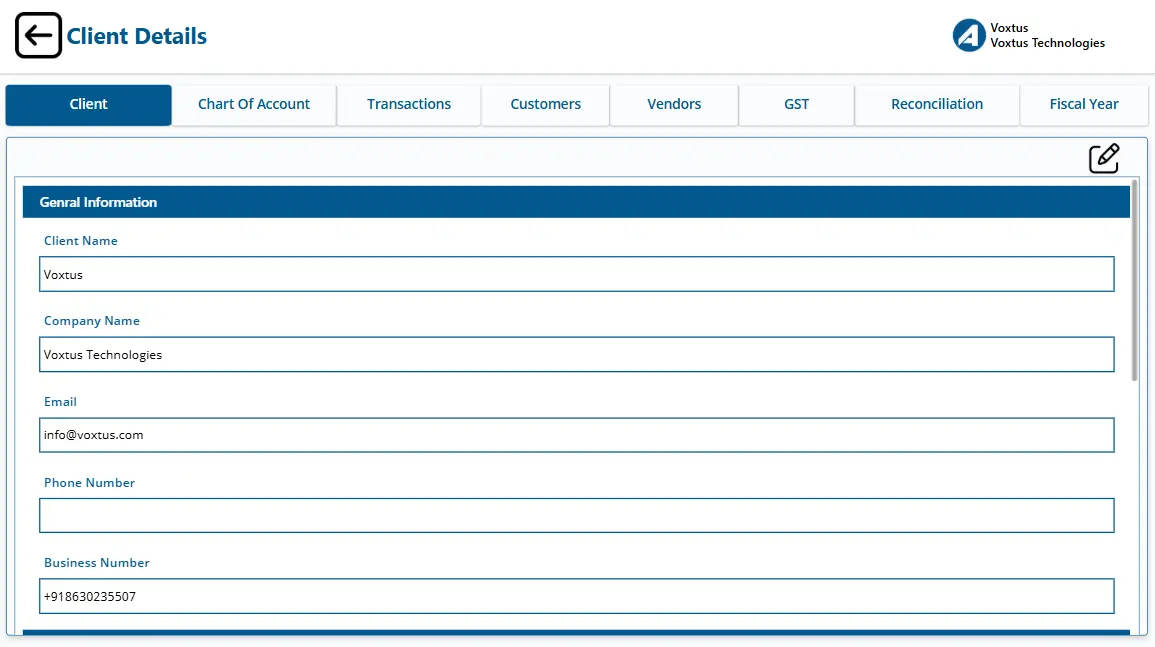Open the Fiscal Year tab
This screenshot has width=1155, height=647.
tap(1084, 105)
